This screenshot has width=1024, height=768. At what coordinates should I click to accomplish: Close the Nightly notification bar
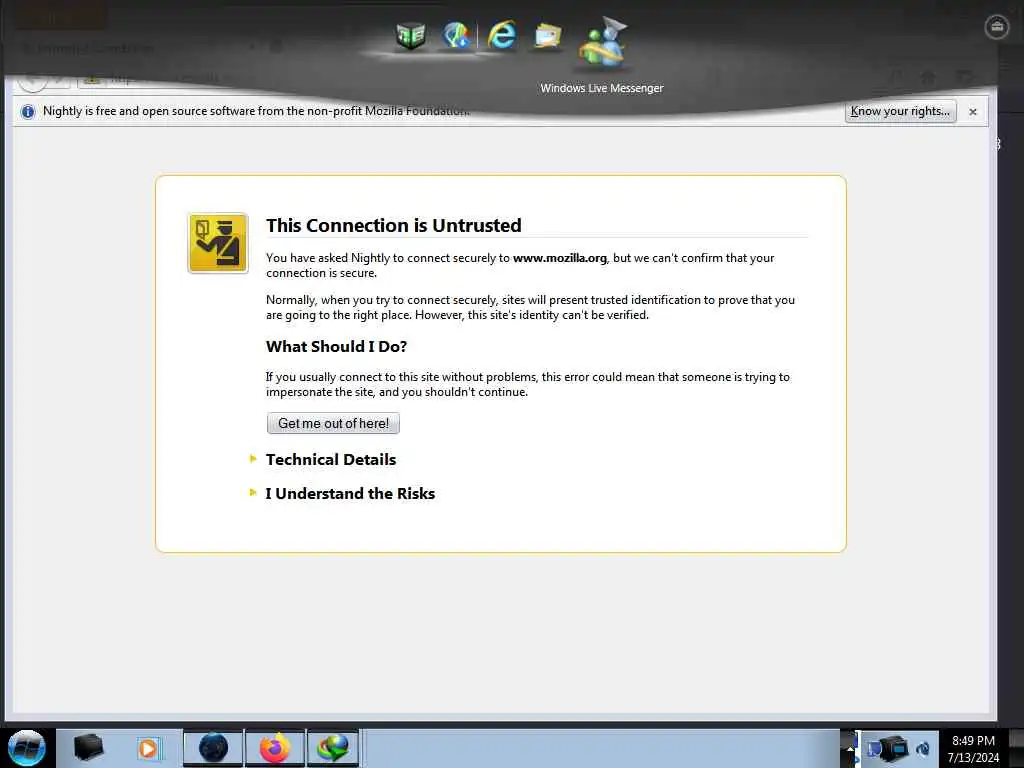click(x=972, y=112)
